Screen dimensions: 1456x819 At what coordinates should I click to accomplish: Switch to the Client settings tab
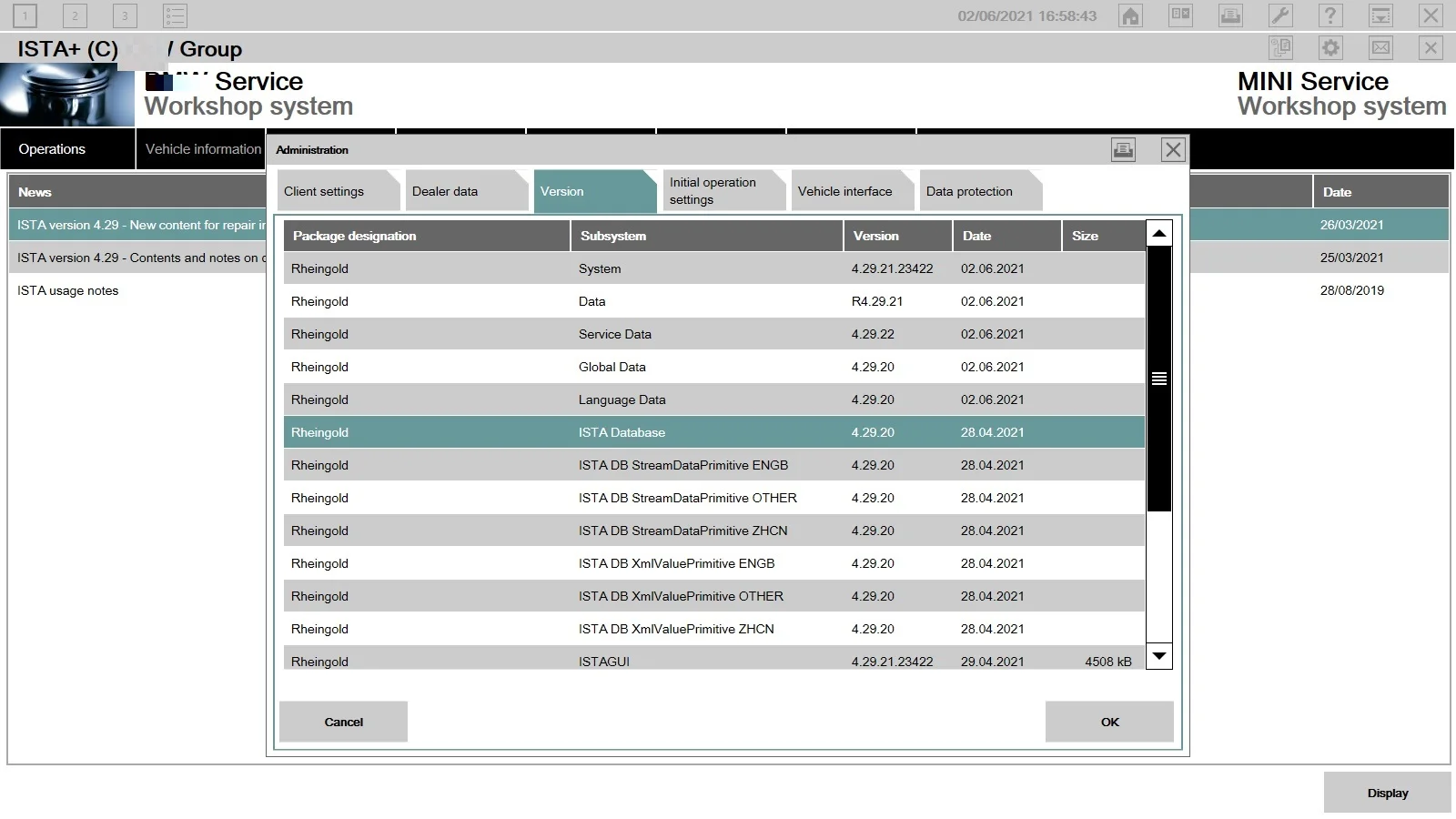coord(338,191)
